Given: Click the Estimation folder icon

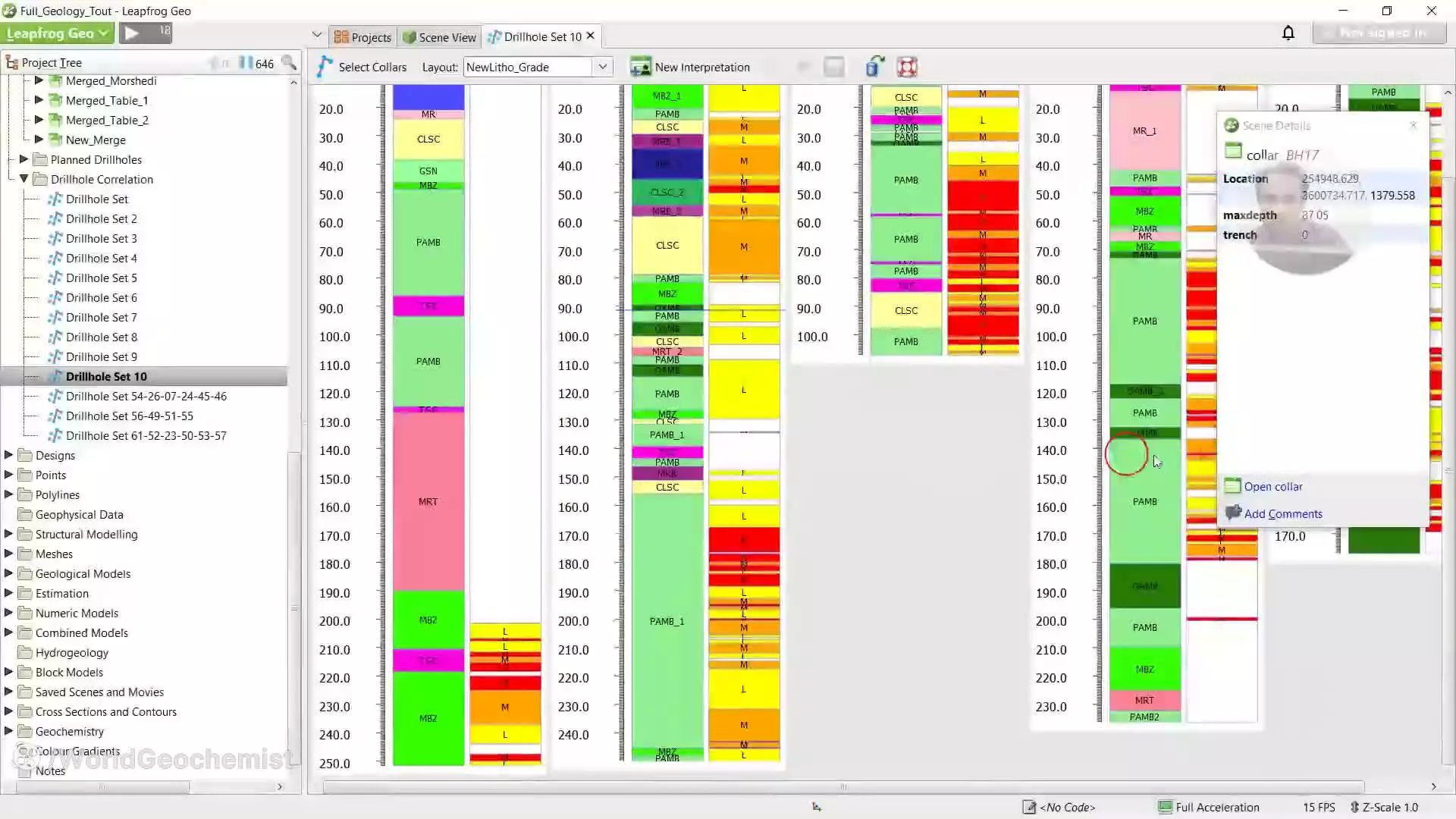Looking at the screenshot, I should pyautogui.click(x=24, y=593).
